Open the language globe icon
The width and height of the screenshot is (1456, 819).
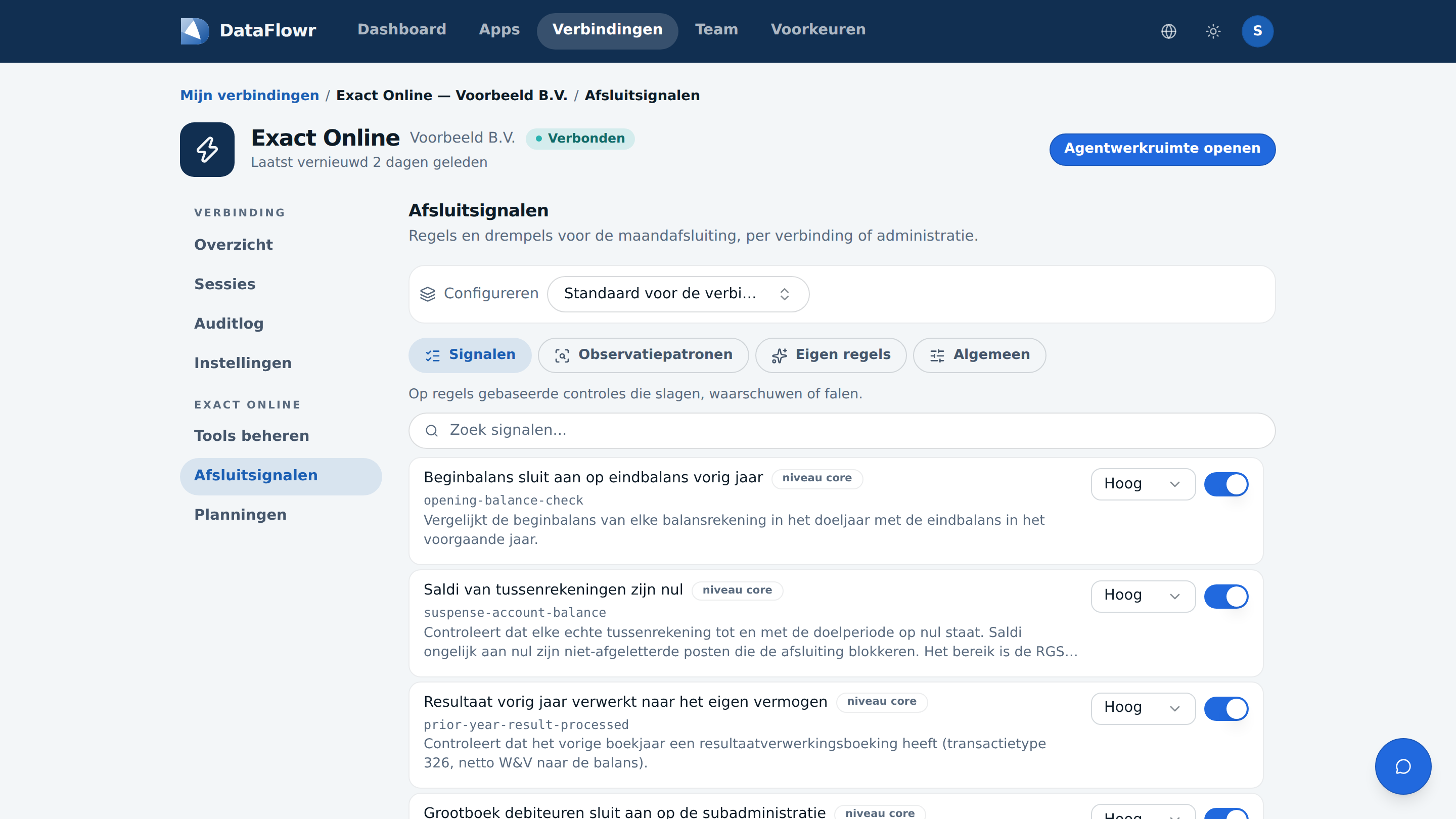pos(1168,31)
